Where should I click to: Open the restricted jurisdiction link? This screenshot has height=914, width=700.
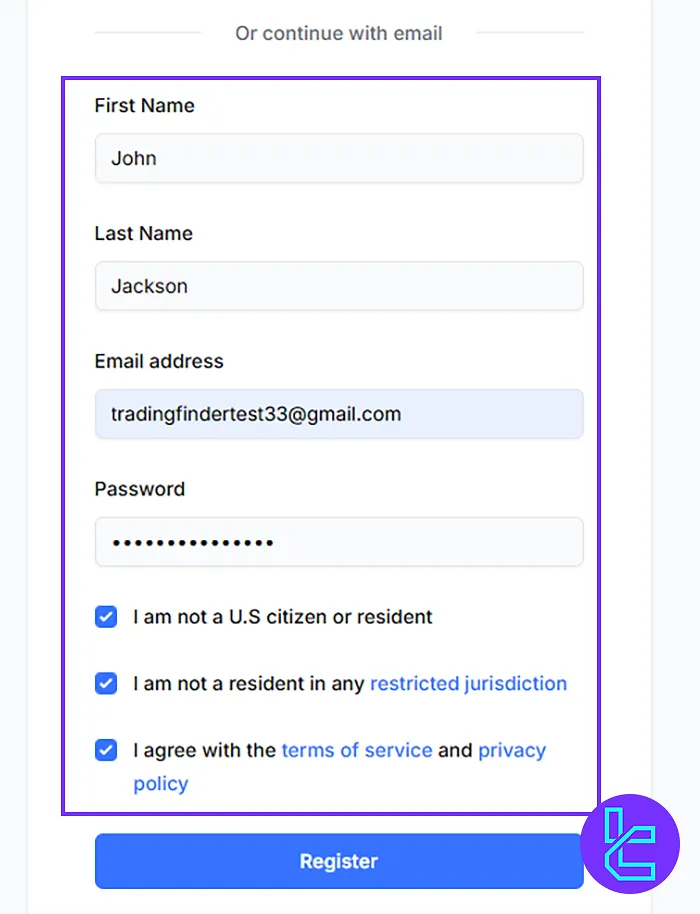[469, 683]
